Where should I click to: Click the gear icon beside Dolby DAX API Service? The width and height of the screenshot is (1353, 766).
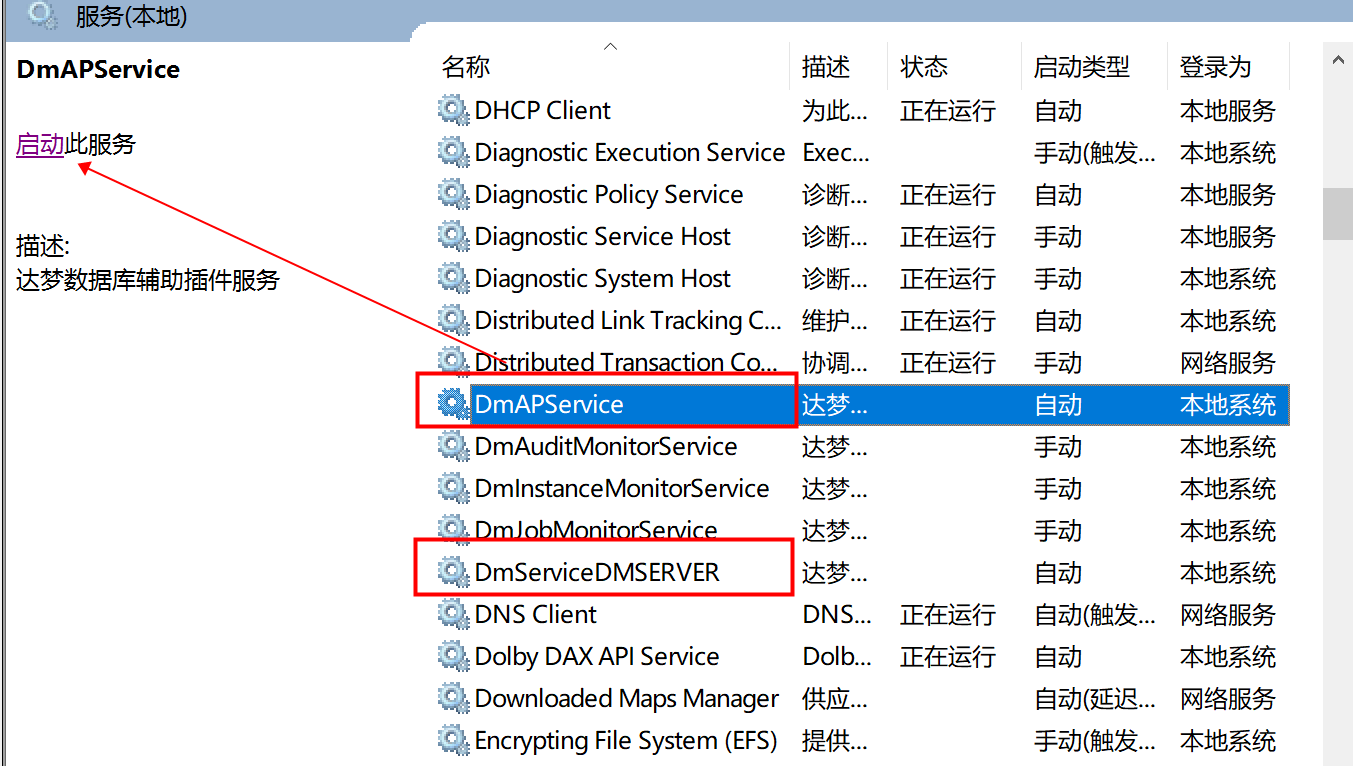[x=454, y=656]
